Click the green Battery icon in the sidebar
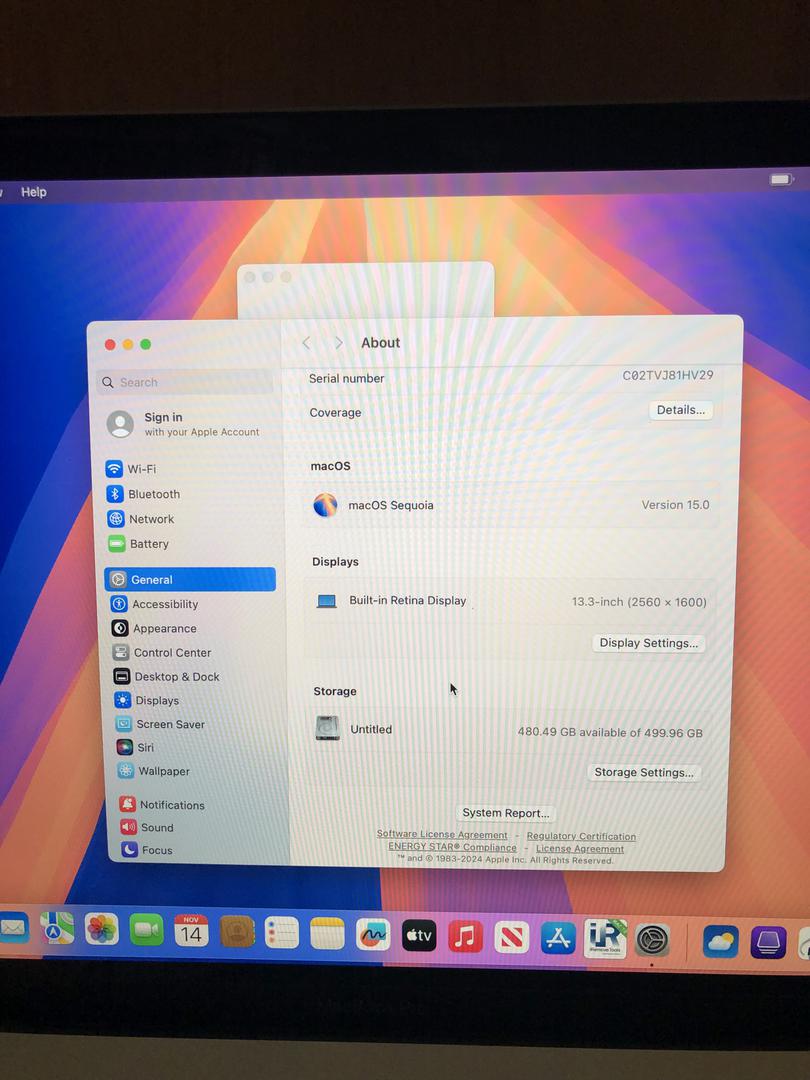Screen dimensions: 810x1080 (x=116, y=543)
